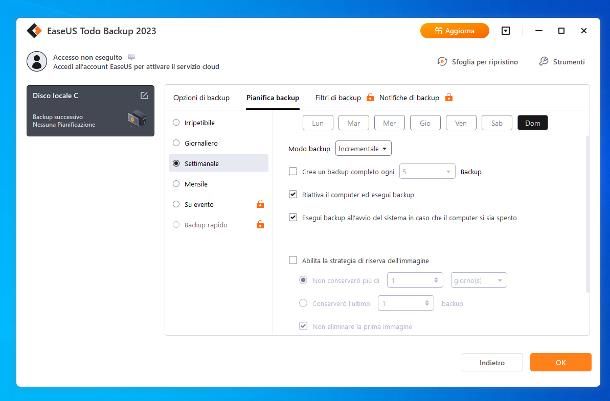Open the dropdown menu icon next to Aggiorna
The image size is (610, 401).
click(x=505, y=31)
